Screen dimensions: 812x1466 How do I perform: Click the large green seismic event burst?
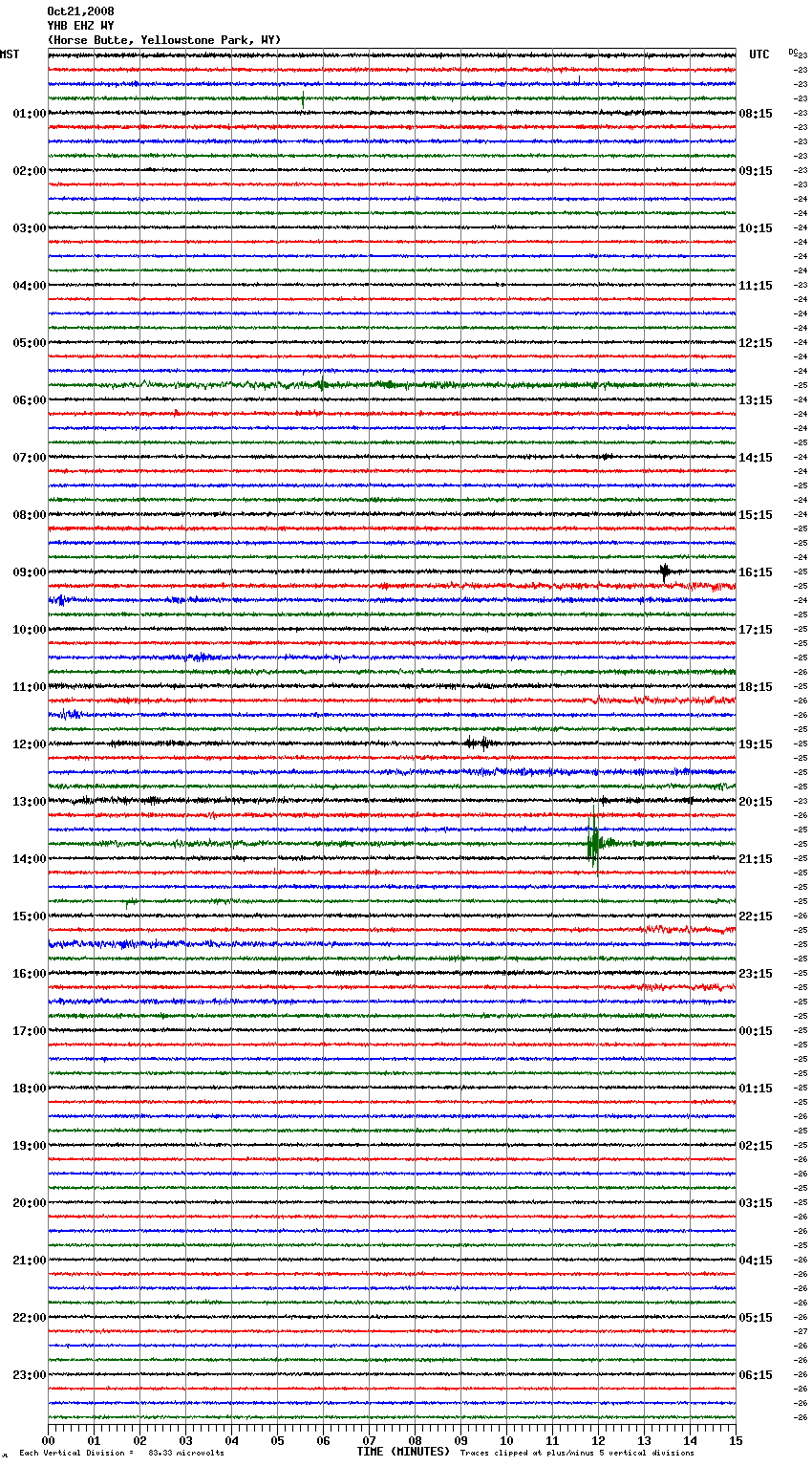pyautogui.click(x=594, y=842)
